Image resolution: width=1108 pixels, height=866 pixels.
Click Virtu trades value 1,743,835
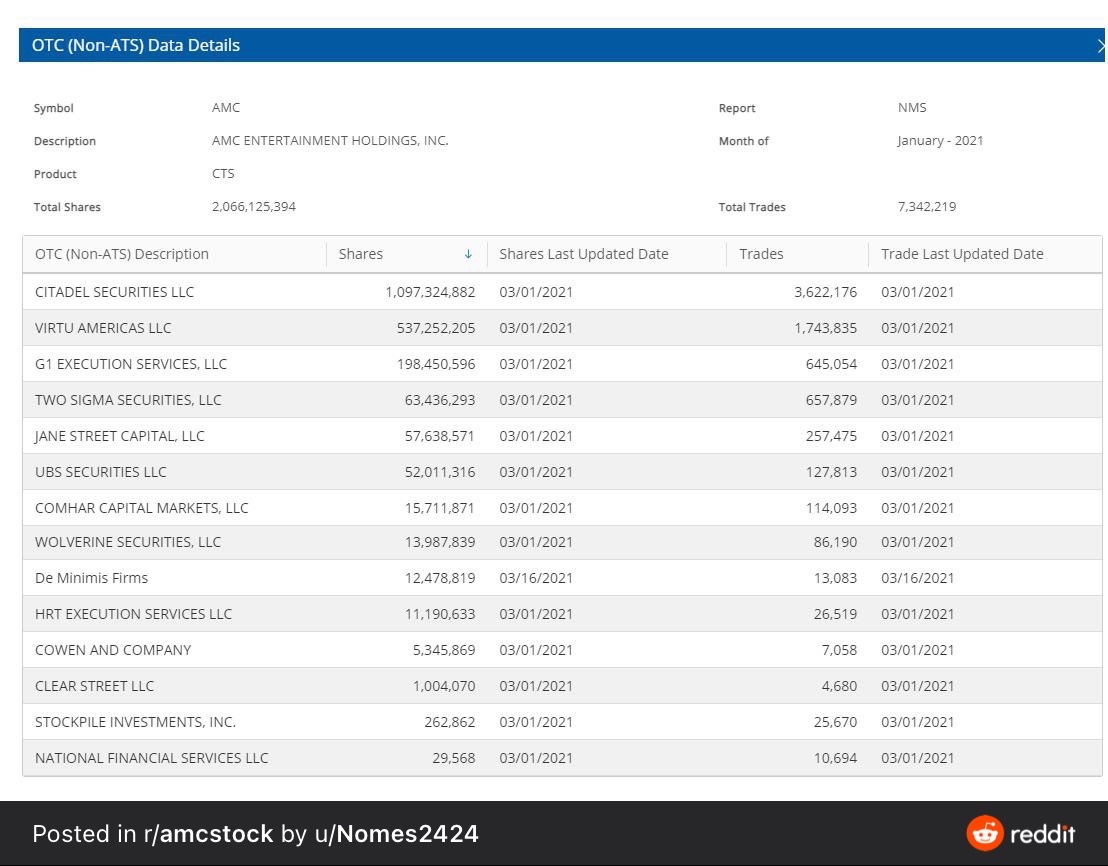coord(825,328)
